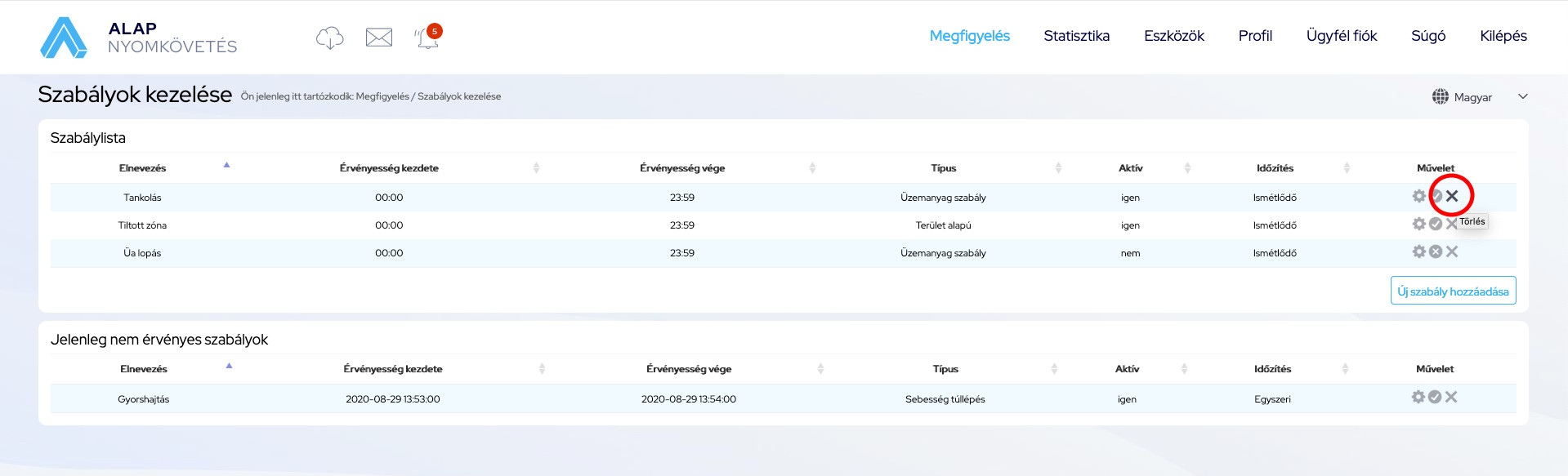Sort Szabálylista by Érvényesség kezdete arrows

[x=536, y=168]
